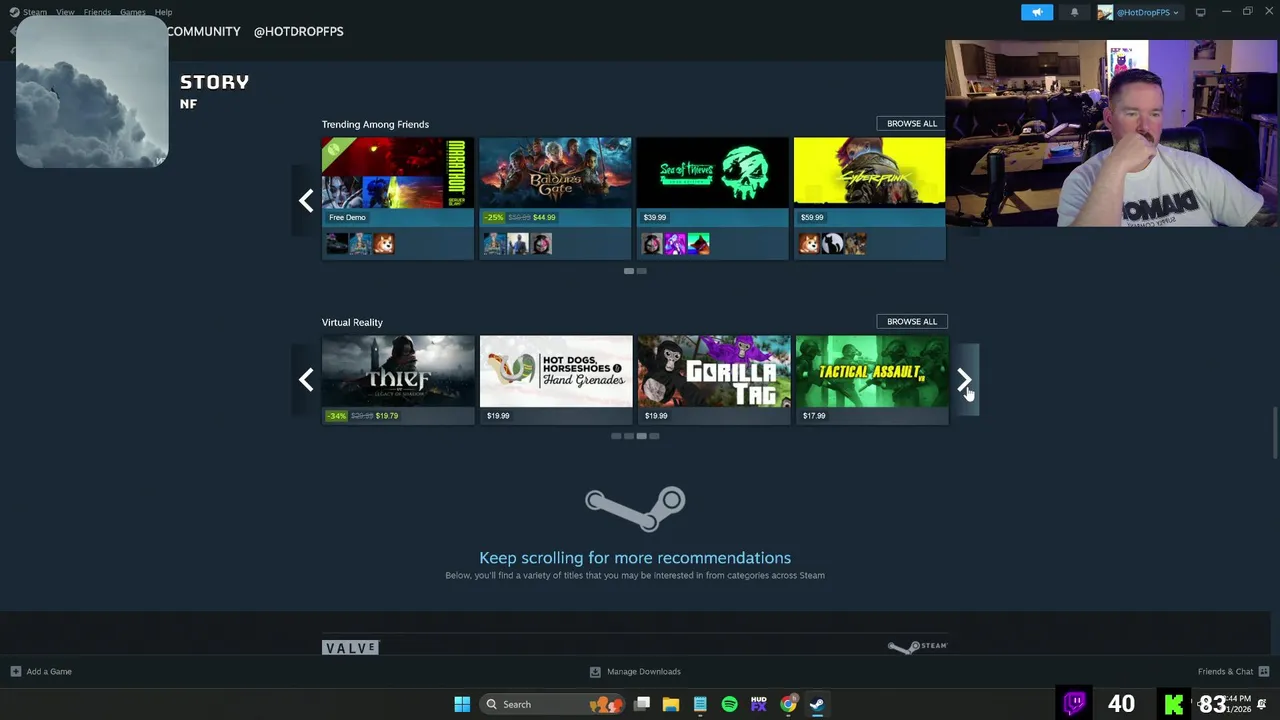Open the Notepad taskbar icon
Image resolution: width=1280 pixels, height=720 pixels.
(x=700, y=704)
